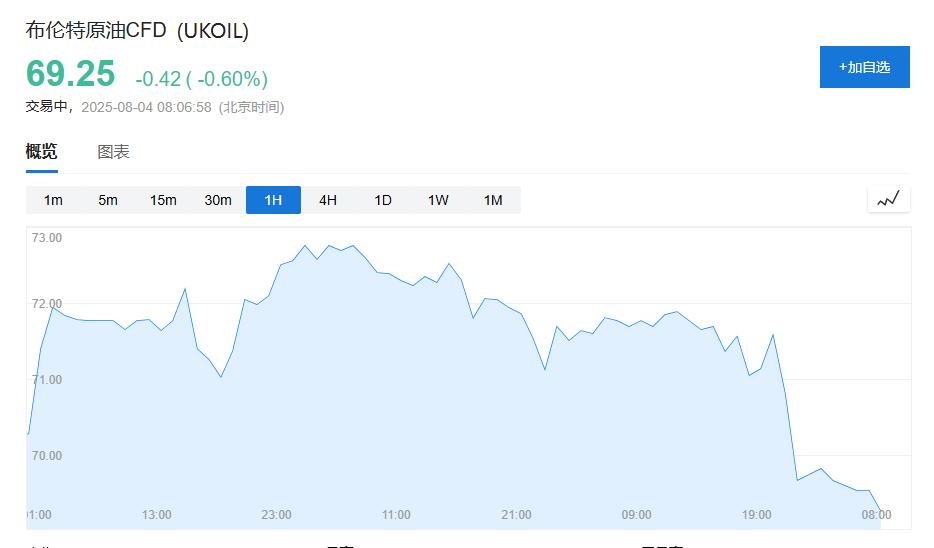Click the chart type line icon

888,199
